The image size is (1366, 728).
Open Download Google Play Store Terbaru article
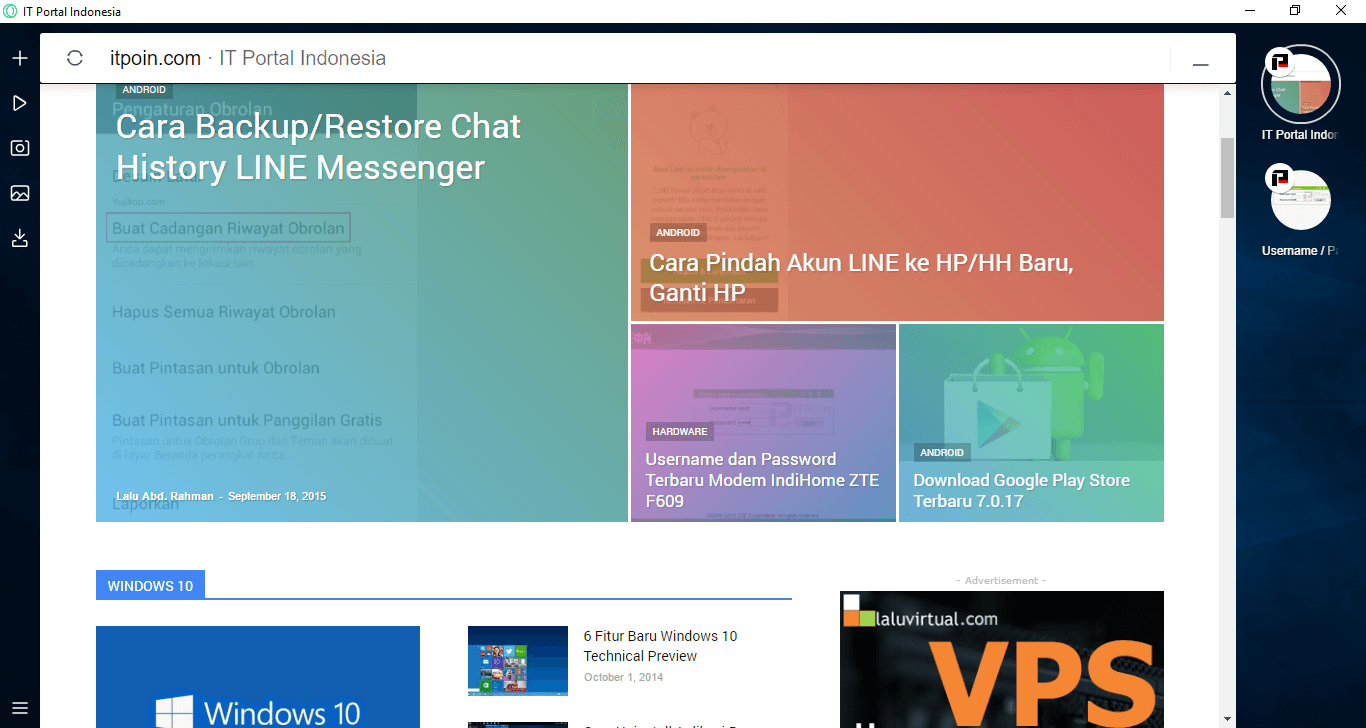pos(1021,490)
